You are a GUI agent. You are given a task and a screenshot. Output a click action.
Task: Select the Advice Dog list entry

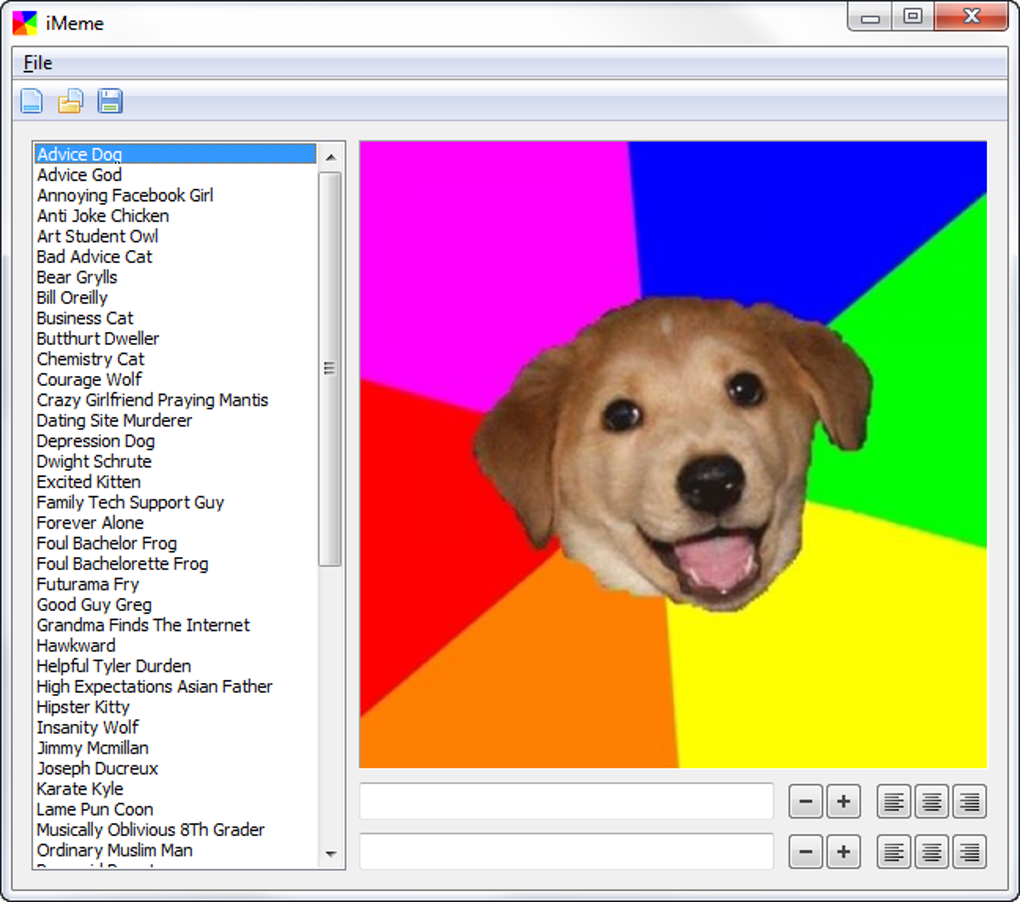(x=175, y=154)
